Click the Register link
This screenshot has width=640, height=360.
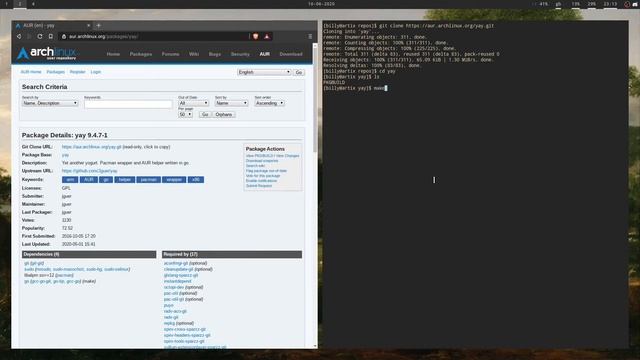point(78,72)
